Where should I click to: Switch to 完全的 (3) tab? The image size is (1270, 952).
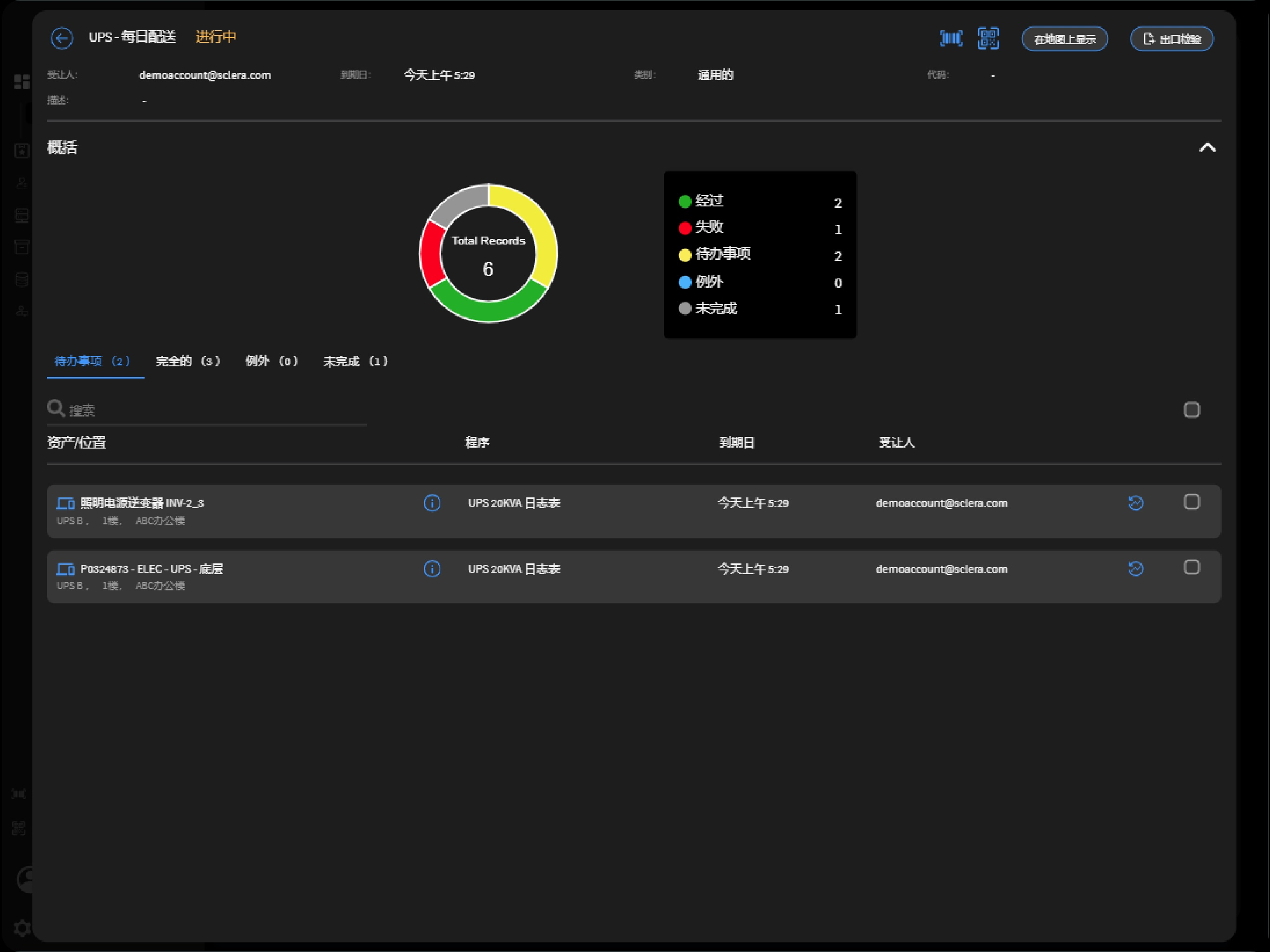click(x=188, y=361)
